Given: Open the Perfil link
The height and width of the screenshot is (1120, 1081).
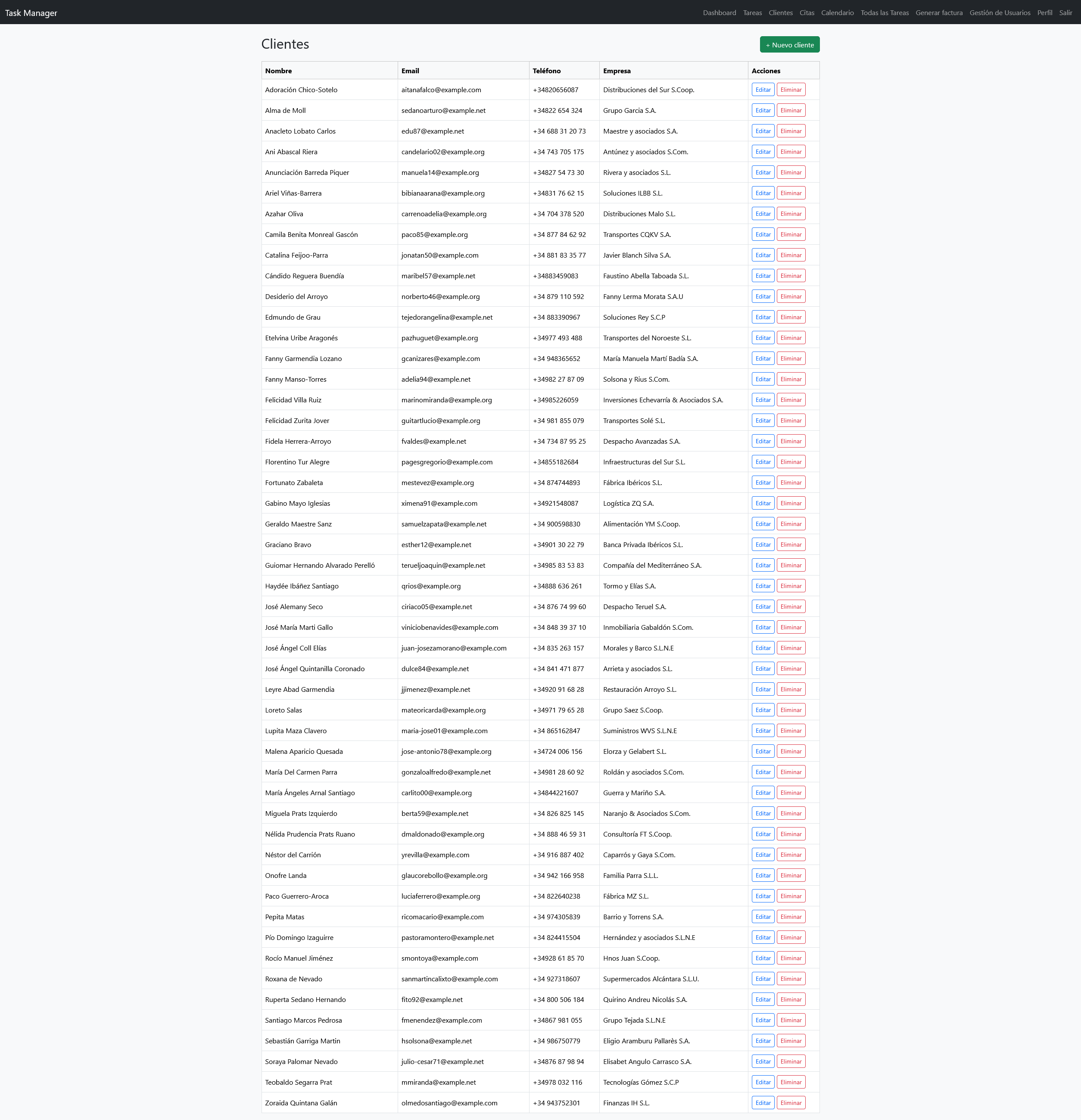Looking at the screenshot, I should click(x=1044, y=12).
